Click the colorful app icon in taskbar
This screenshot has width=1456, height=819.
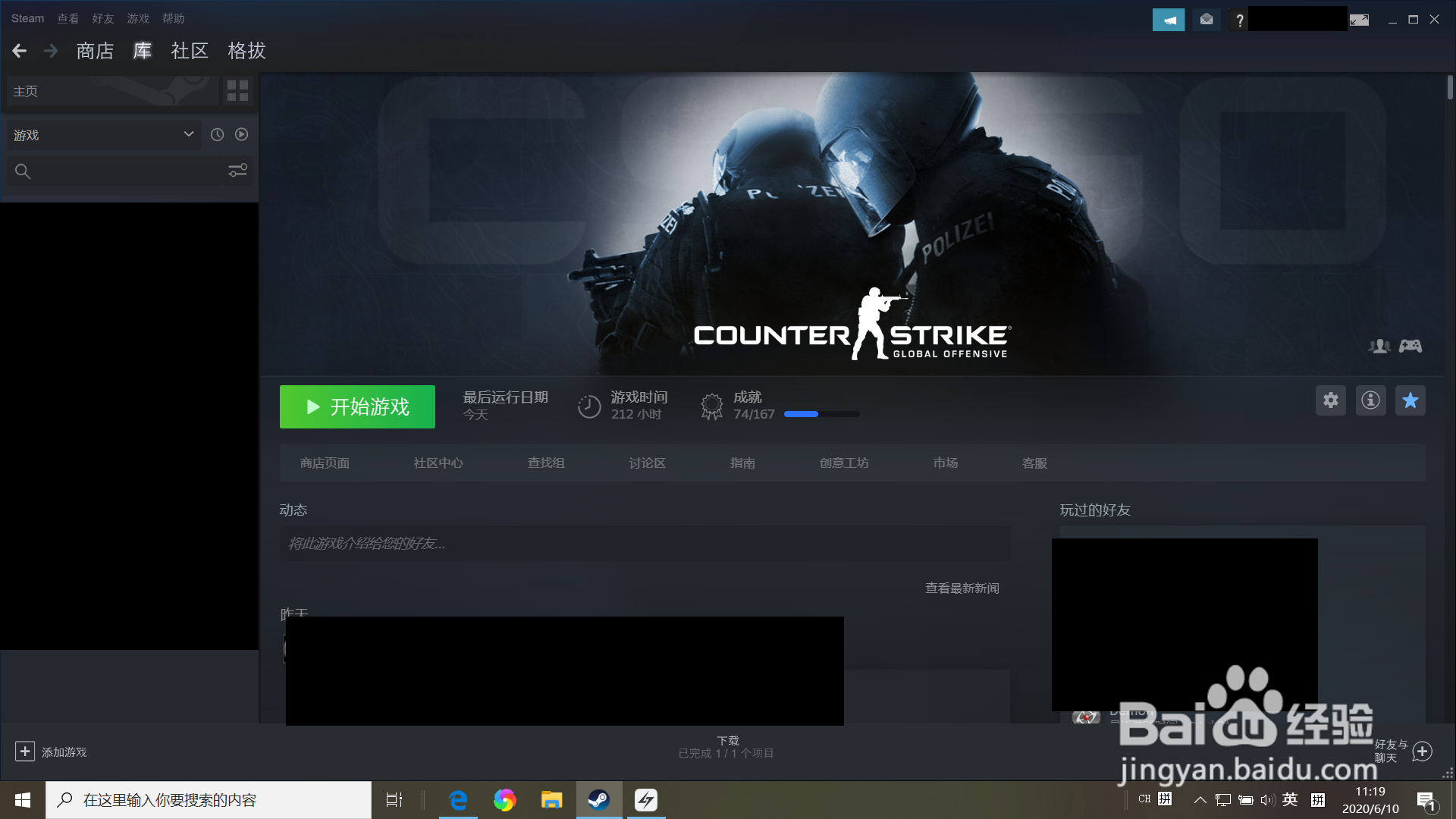click(x=505, y=800)
